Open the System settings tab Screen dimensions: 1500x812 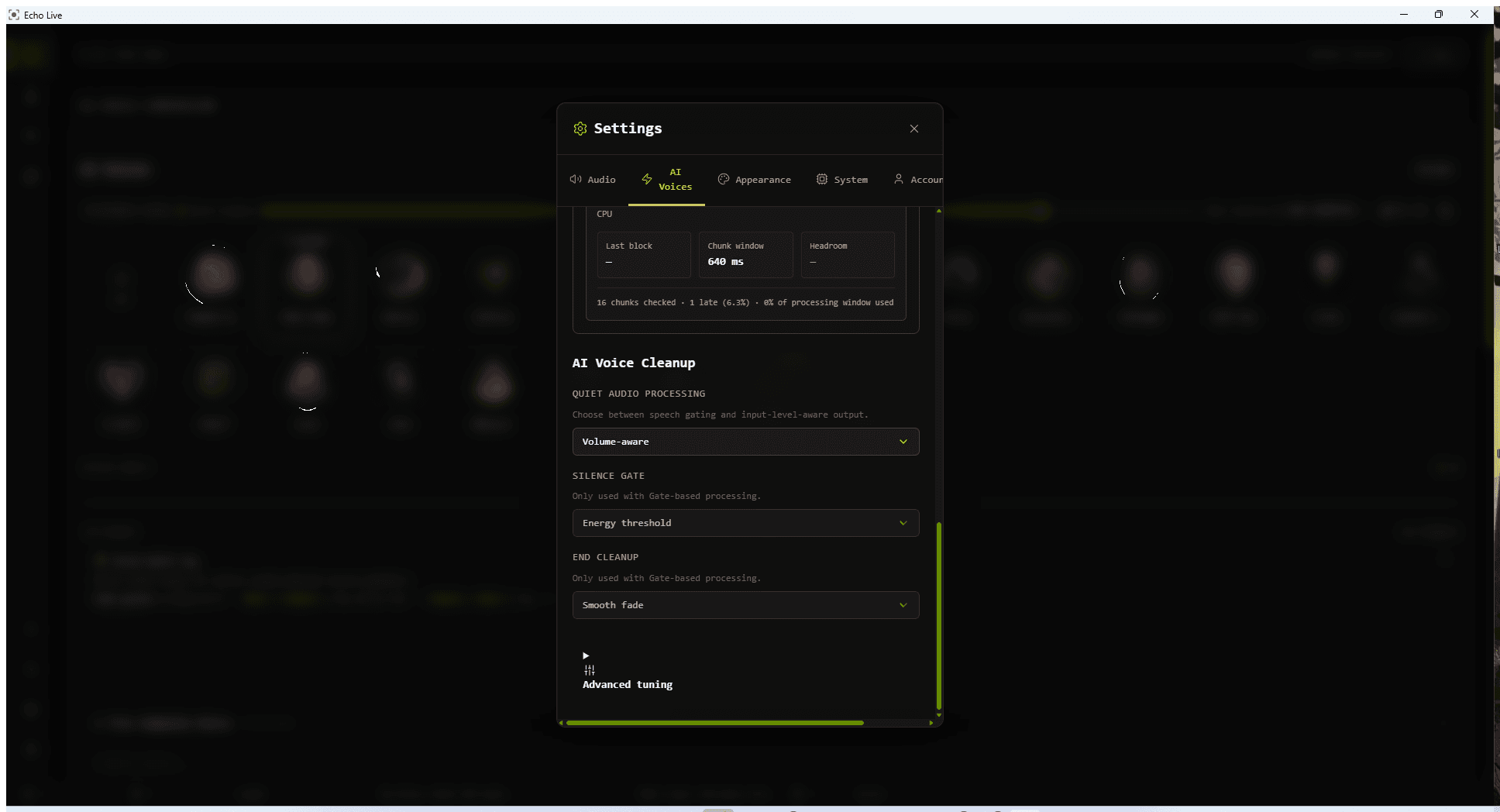click(x=842, y=180)
